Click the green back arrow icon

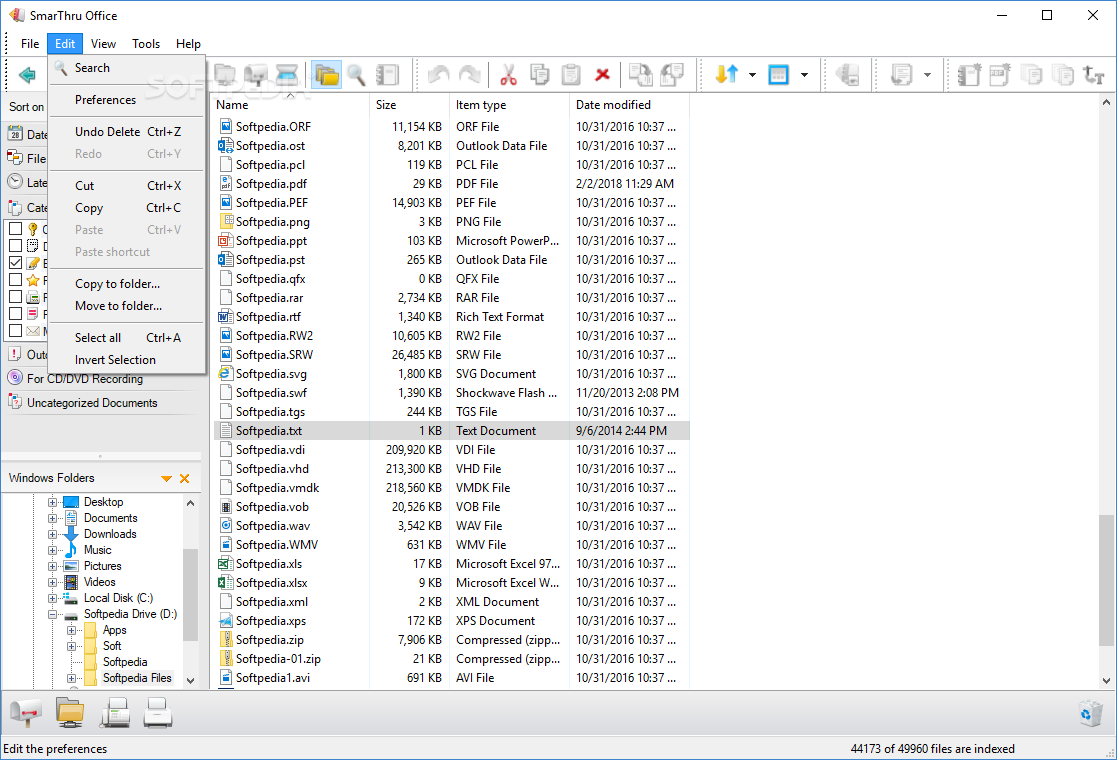tap(27, 75)
